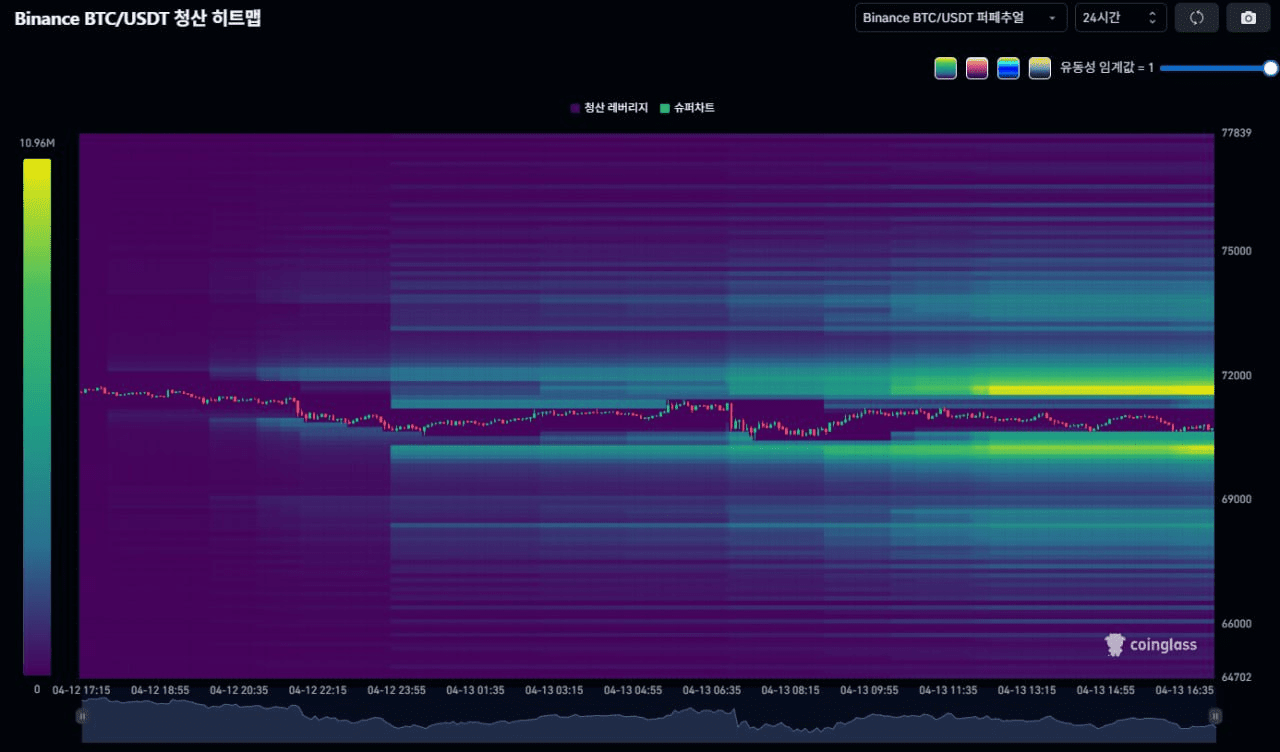Click the 10.96M scale maximum label
1280x752 pixels.
point(37,144)
